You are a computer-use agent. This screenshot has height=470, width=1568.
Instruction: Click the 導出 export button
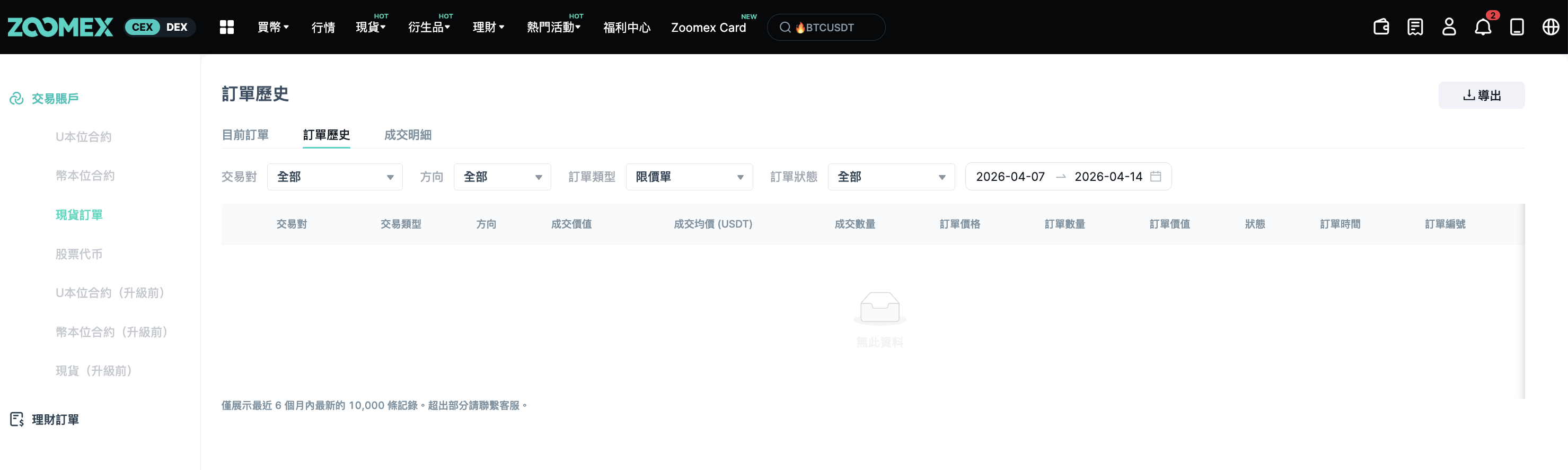coord(1482,95)
